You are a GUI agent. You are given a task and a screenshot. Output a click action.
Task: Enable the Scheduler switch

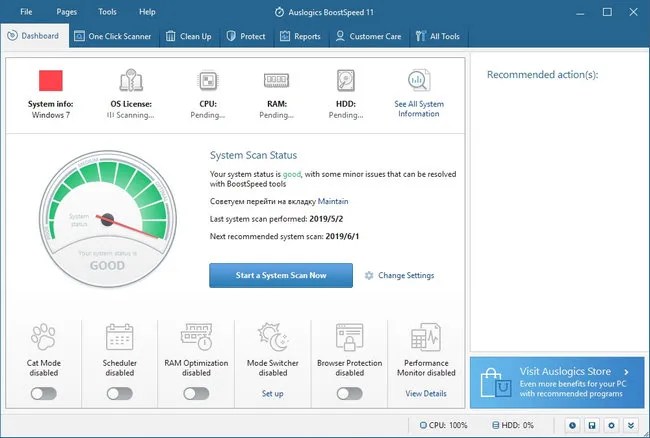click(x=119, y=394)
